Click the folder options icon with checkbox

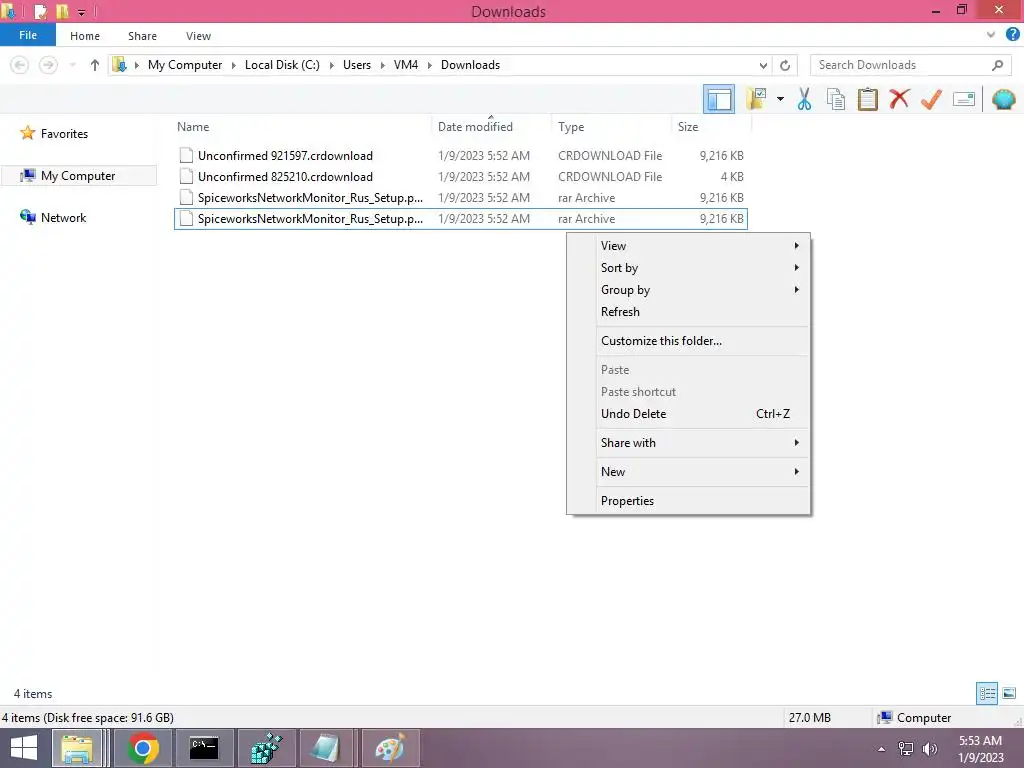click(x=756, y=99)
